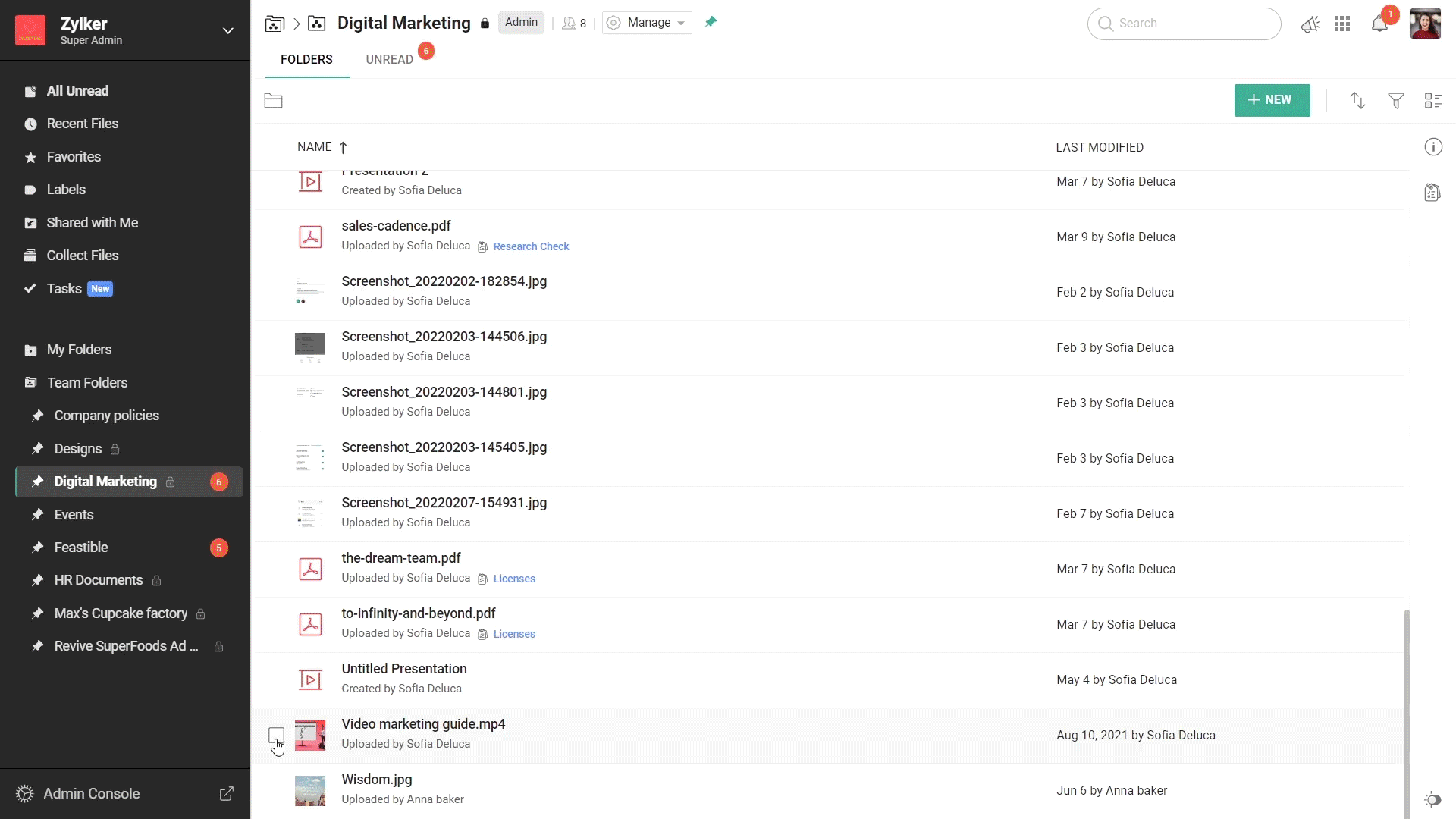Screen dimensions: 1456x819
Task: Toggle the brightness theme icon at bottom right
Action: [1432, 799]
